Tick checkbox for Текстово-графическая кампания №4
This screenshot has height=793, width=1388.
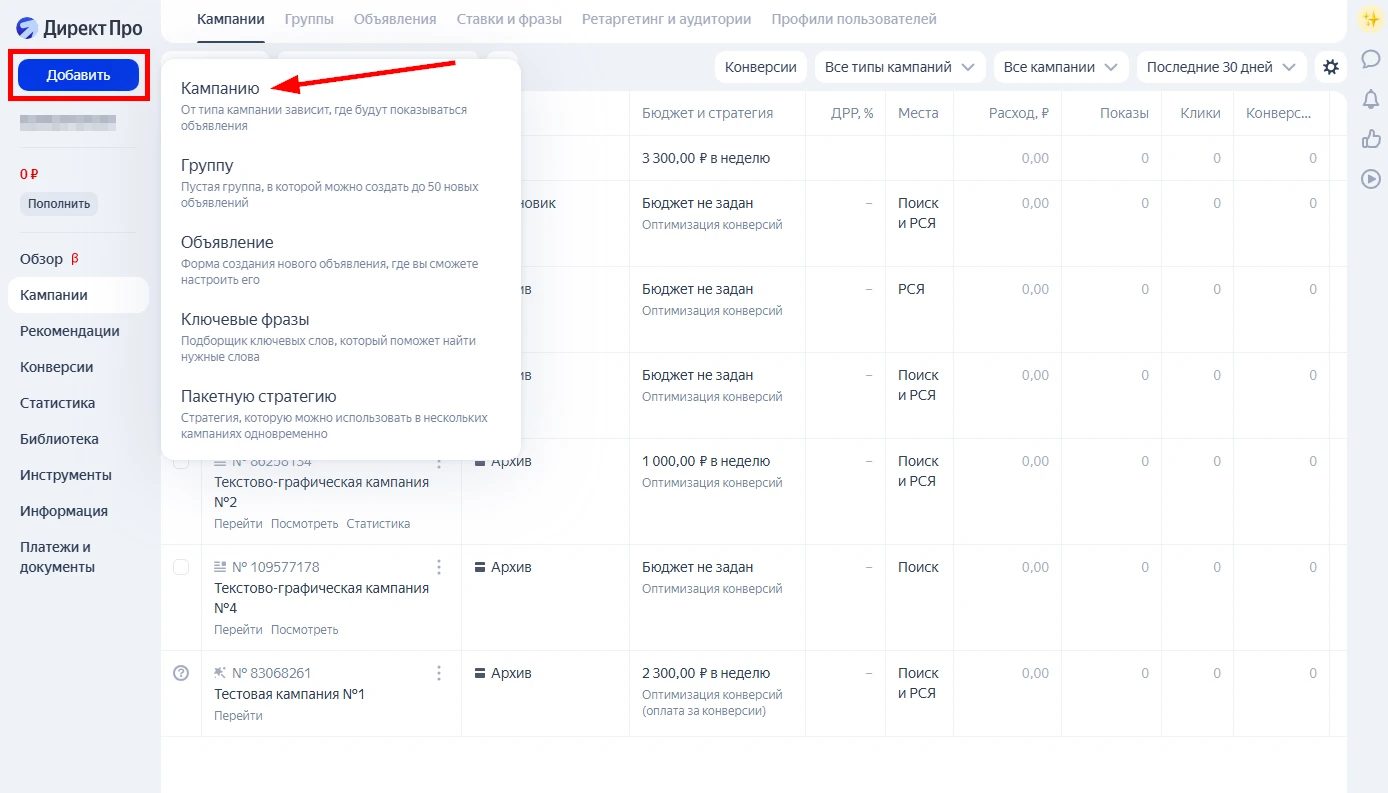tap(181, 567)
